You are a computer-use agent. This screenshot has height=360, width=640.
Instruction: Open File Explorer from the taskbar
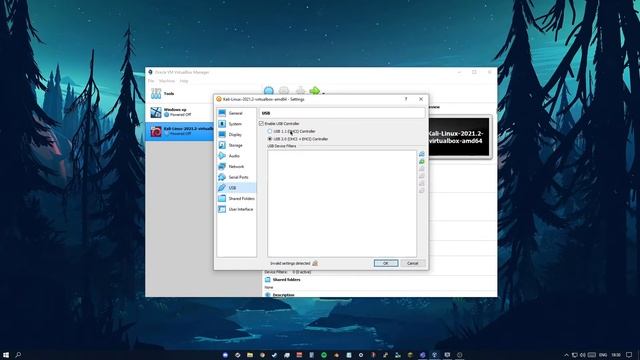point(249,355)
